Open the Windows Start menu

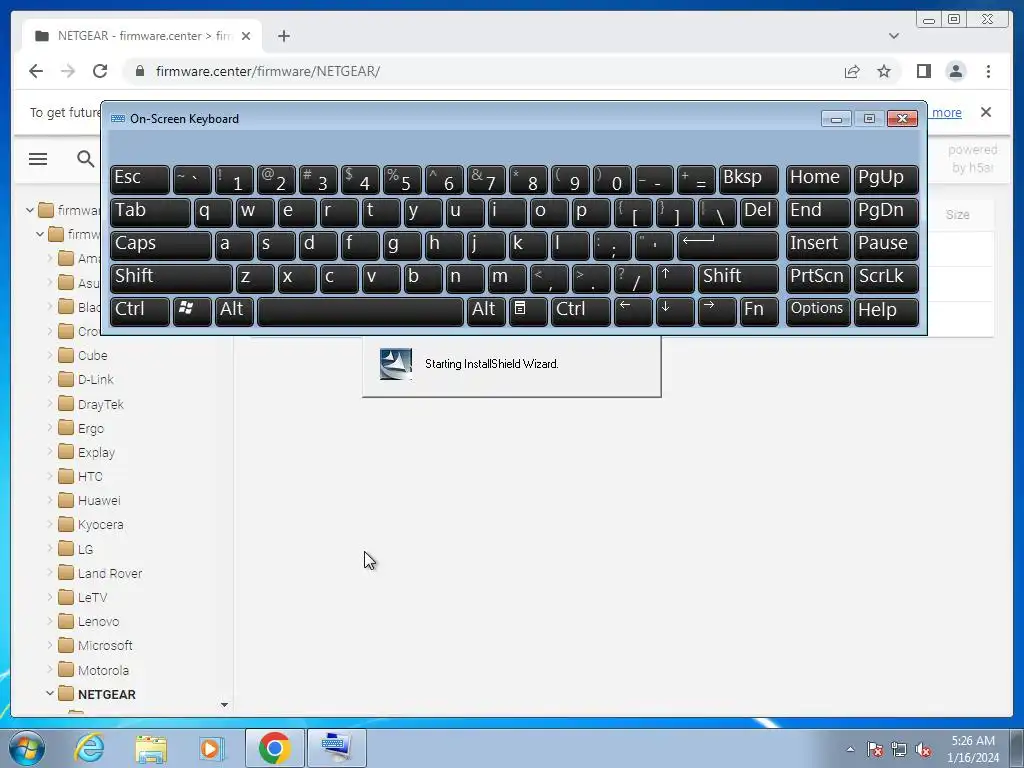coord(27,748)
